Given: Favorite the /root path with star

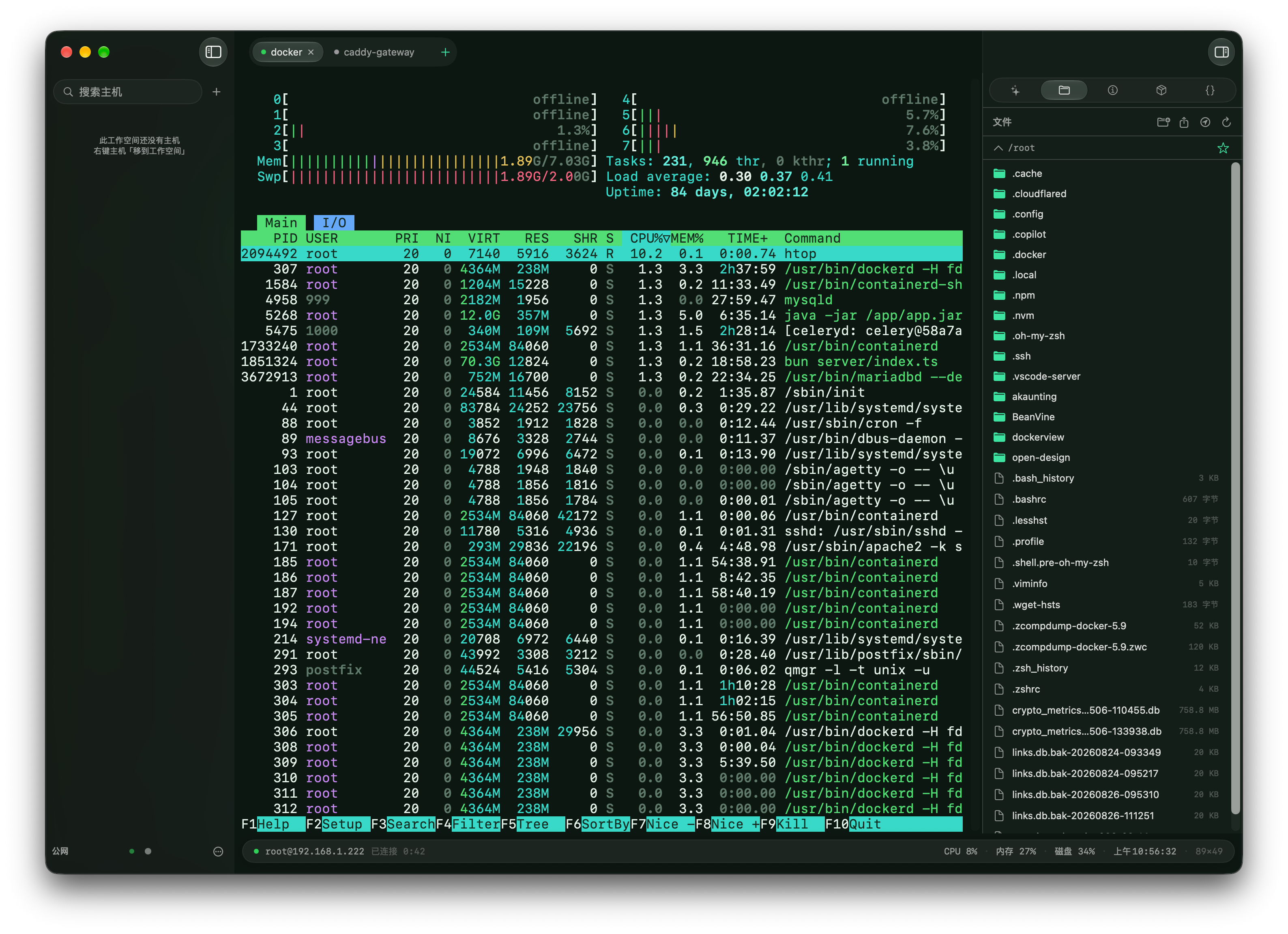Looking at the screenshot, I should click(x=1223, y=148).
